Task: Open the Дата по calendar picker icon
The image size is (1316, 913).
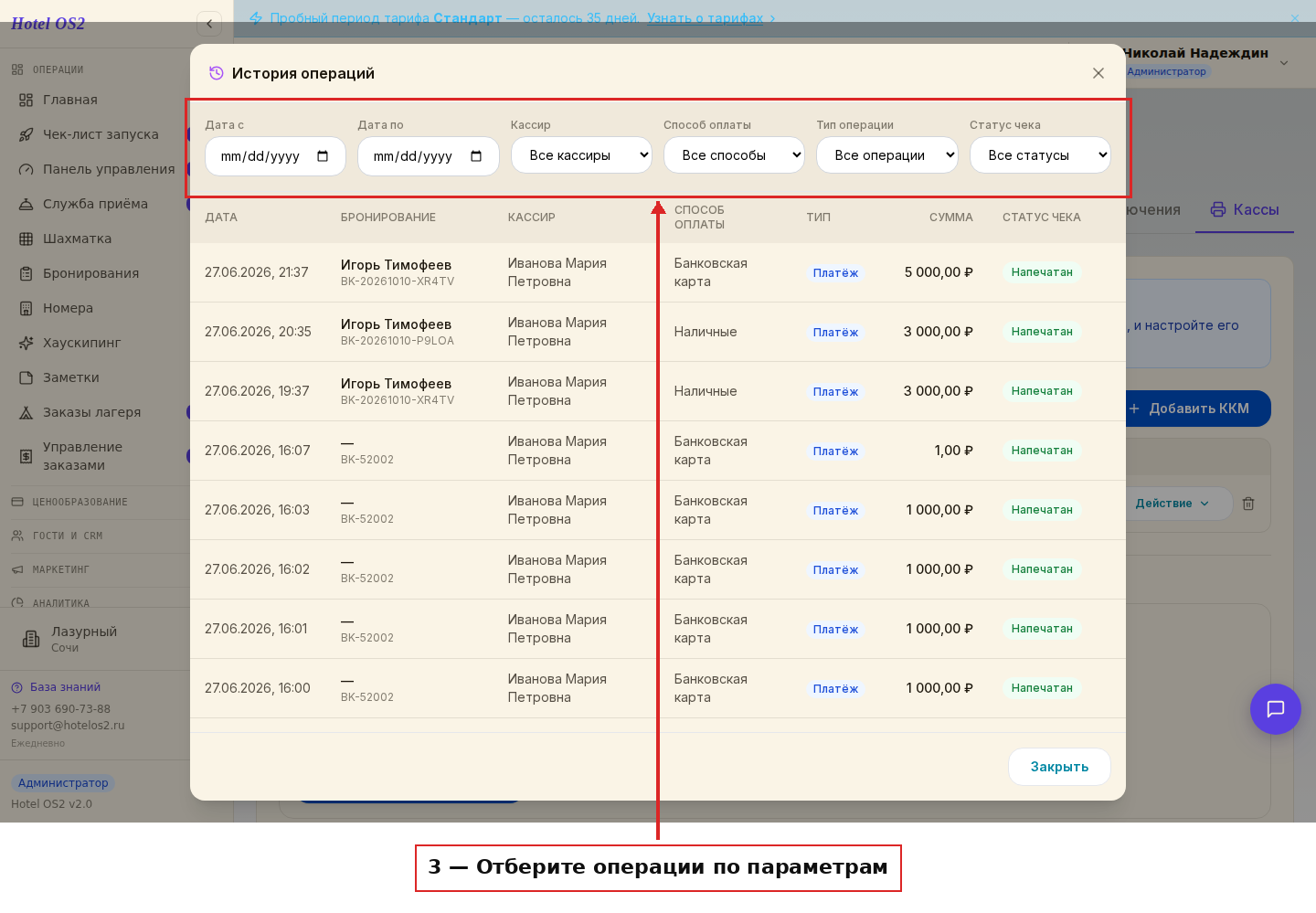Action: tap(476, 156)
